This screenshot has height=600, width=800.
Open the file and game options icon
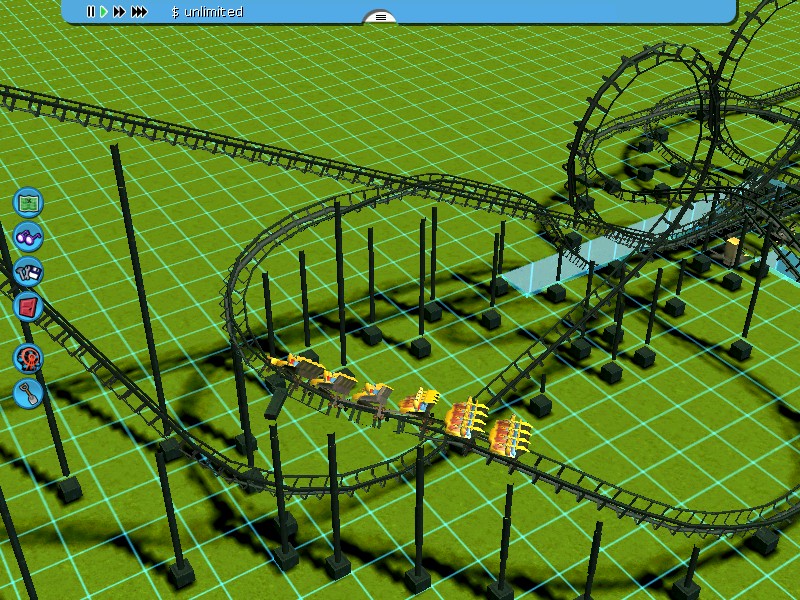click(x=28, y=271)
